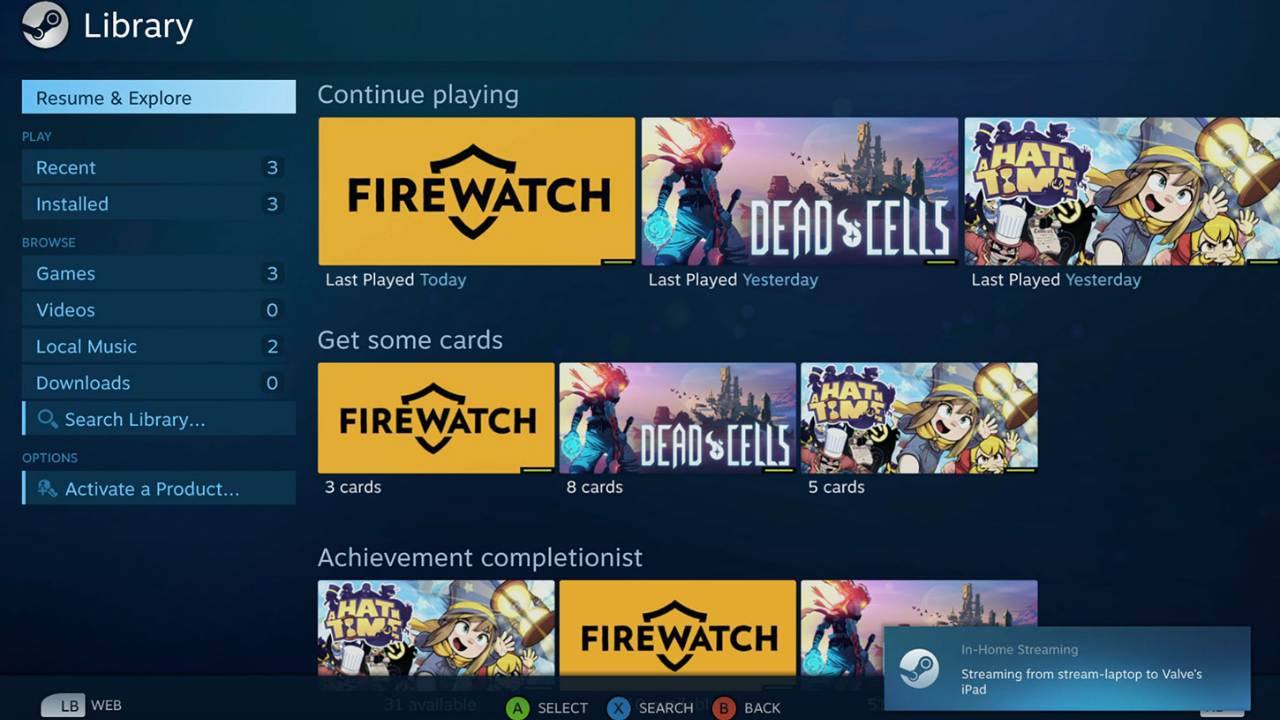Click the red B Back button icon
The image size is (1280, 720).
click(x=725, y=708)
